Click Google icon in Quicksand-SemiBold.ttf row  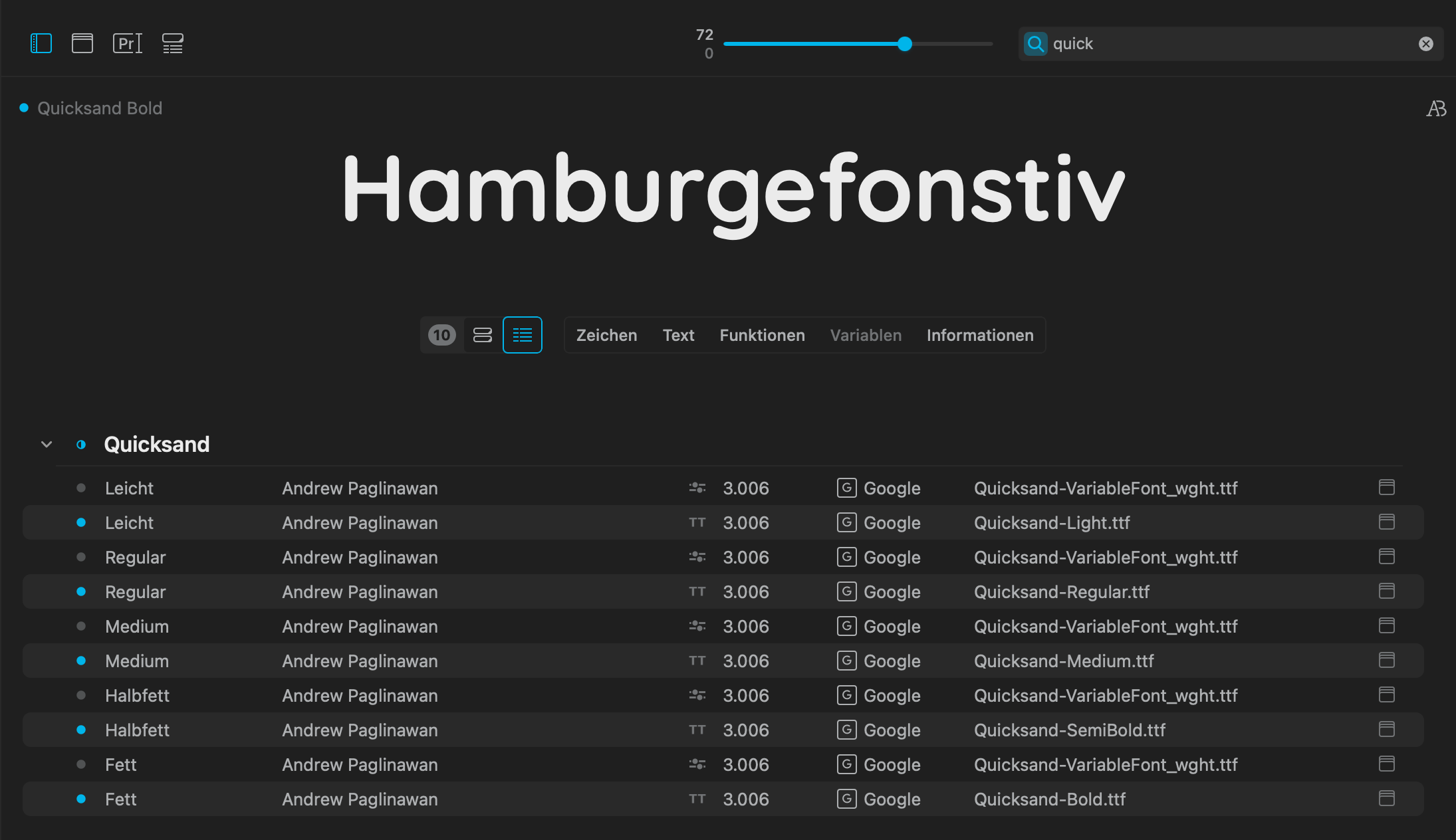[846, 730]
